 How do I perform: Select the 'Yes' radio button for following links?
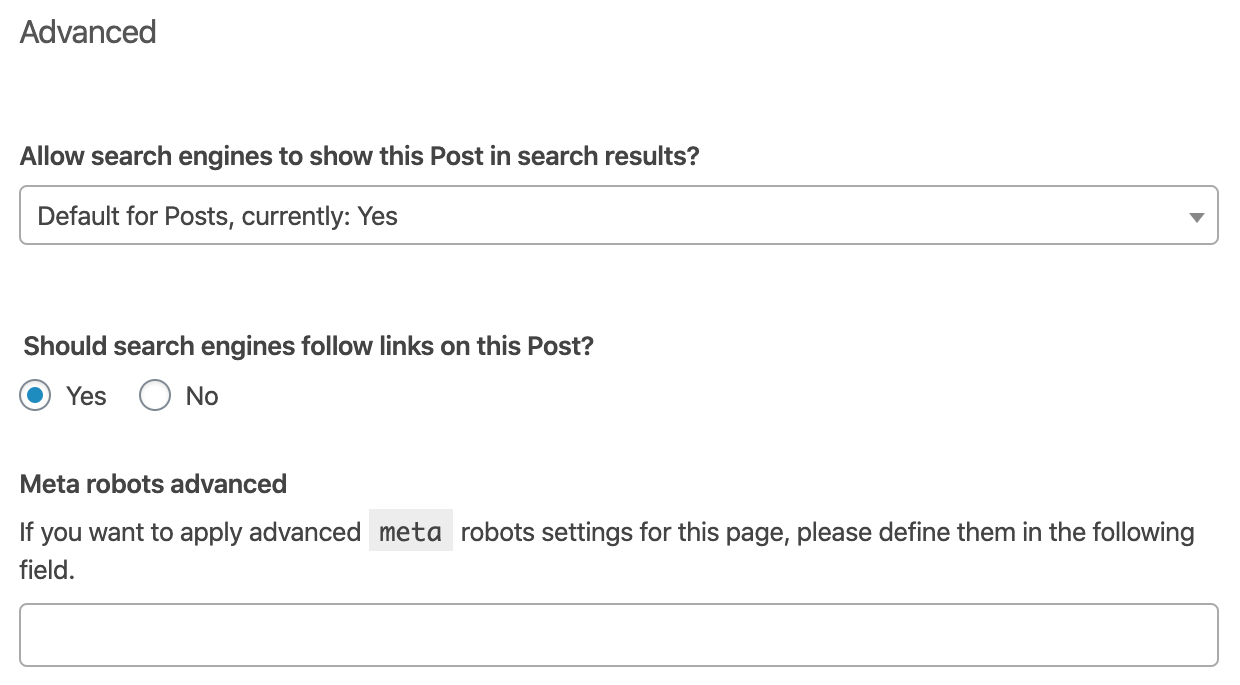(x=34, y=395)
